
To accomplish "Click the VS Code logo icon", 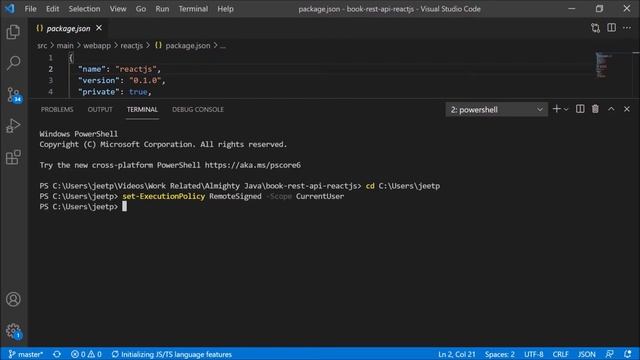I will pos(10,9).
